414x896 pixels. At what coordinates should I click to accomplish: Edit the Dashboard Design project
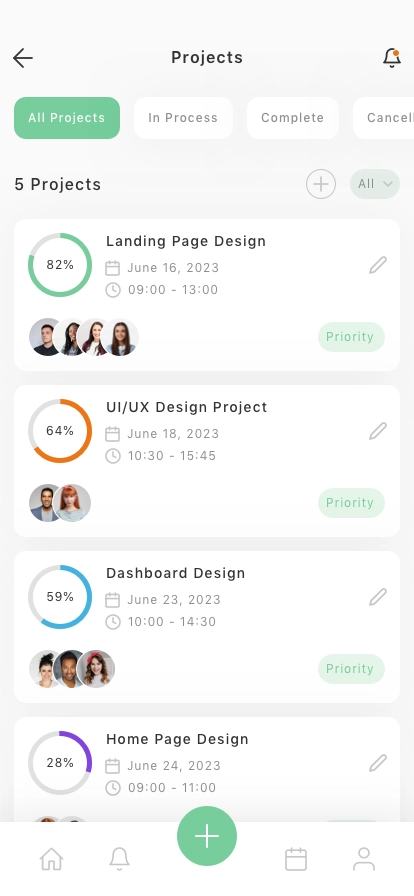(x=378, y=597)
